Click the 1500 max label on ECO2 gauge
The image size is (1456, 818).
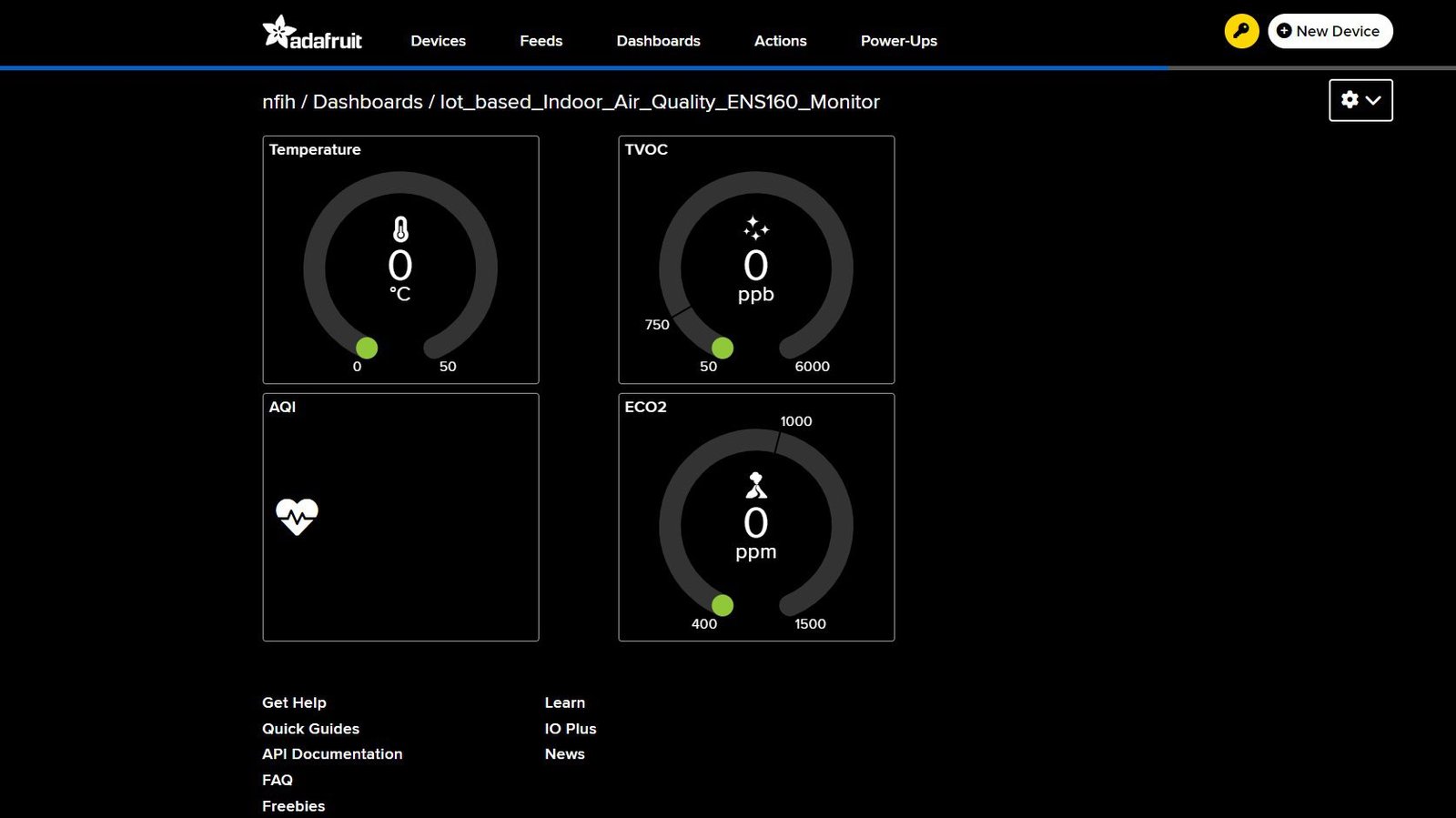point(810,624)
